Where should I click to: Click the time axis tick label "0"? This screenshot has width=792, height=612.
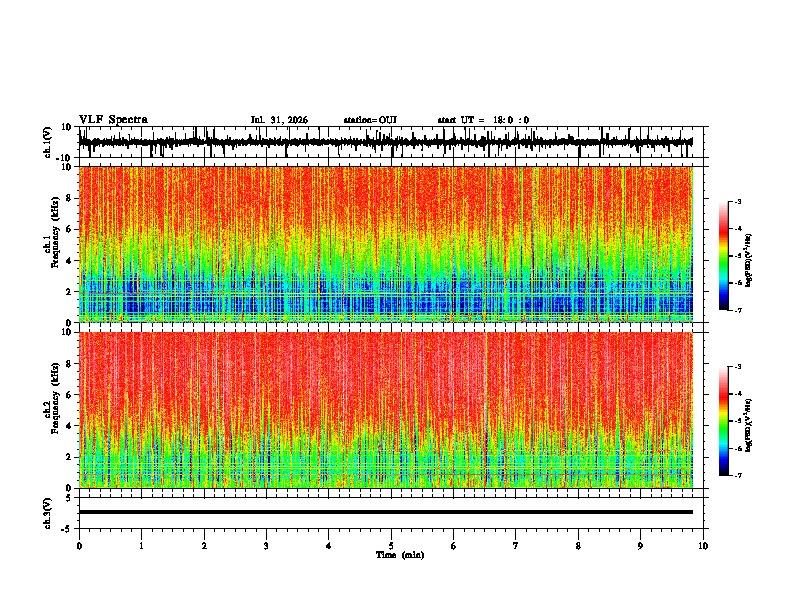(79, 546)
